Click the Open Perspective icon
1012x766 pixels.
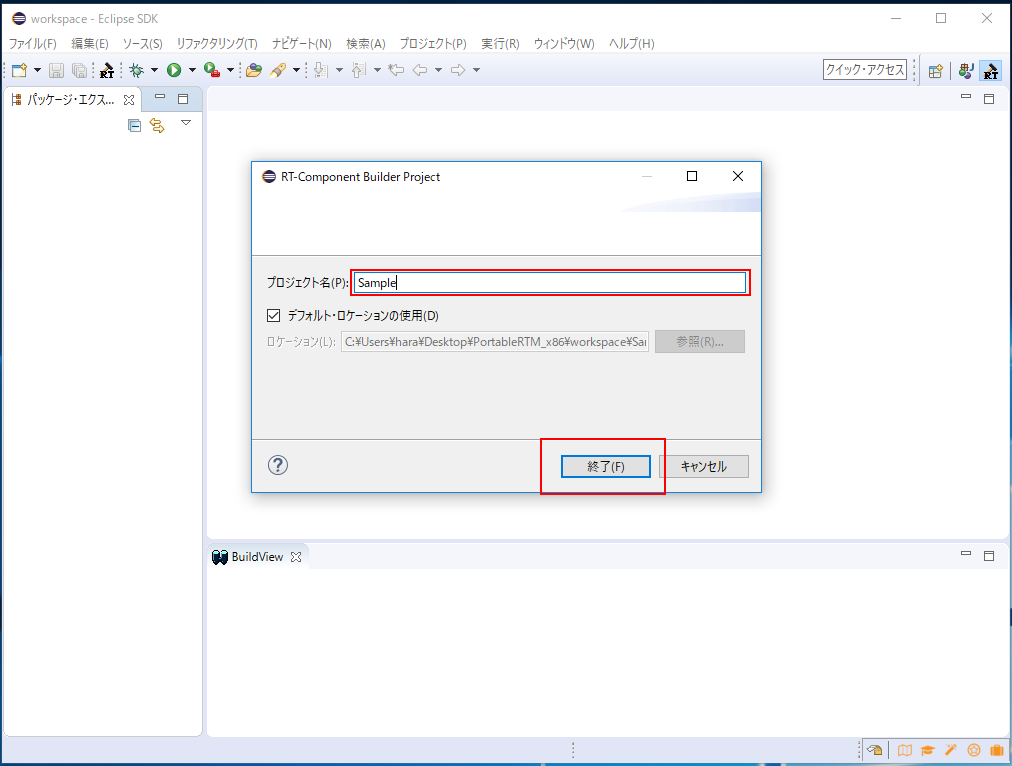[936, 70]
